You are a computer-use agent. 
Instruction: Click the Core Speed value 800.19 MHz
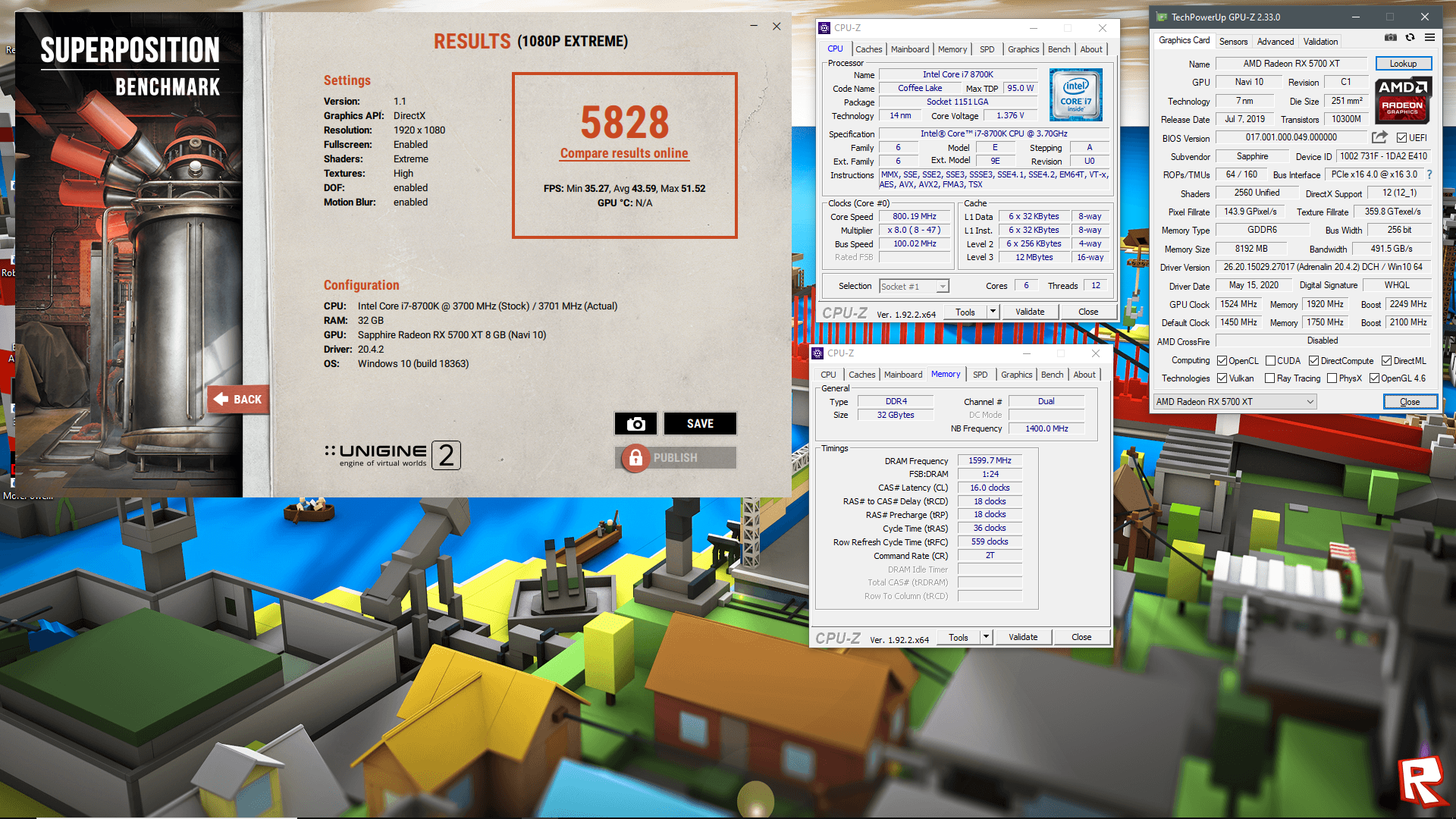[x=915, y=216]
